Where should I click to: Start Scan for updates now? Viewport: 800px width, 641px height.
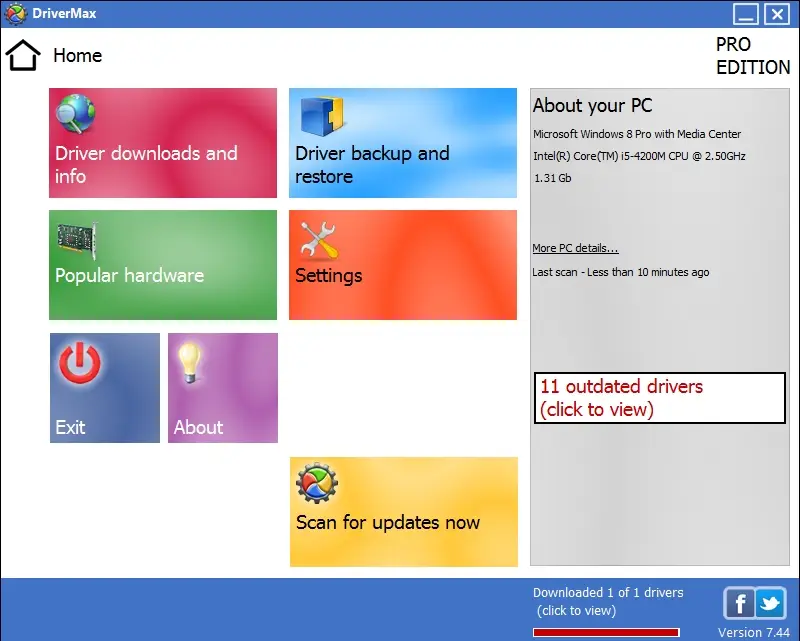coord(404,512)
